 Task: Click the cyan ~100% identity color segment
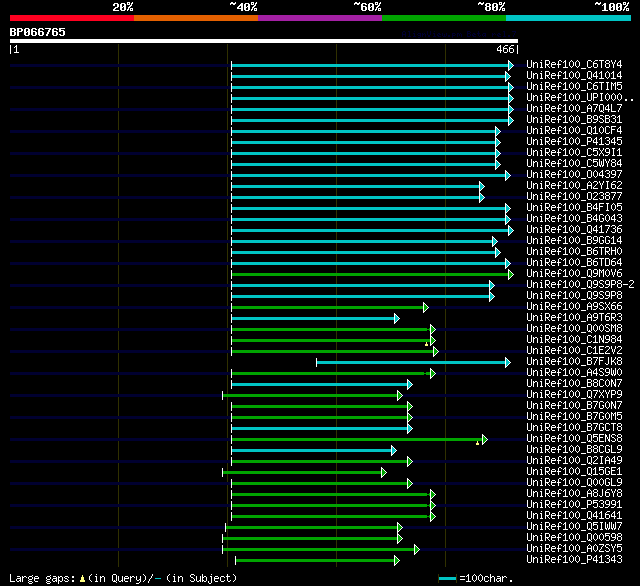569,18
